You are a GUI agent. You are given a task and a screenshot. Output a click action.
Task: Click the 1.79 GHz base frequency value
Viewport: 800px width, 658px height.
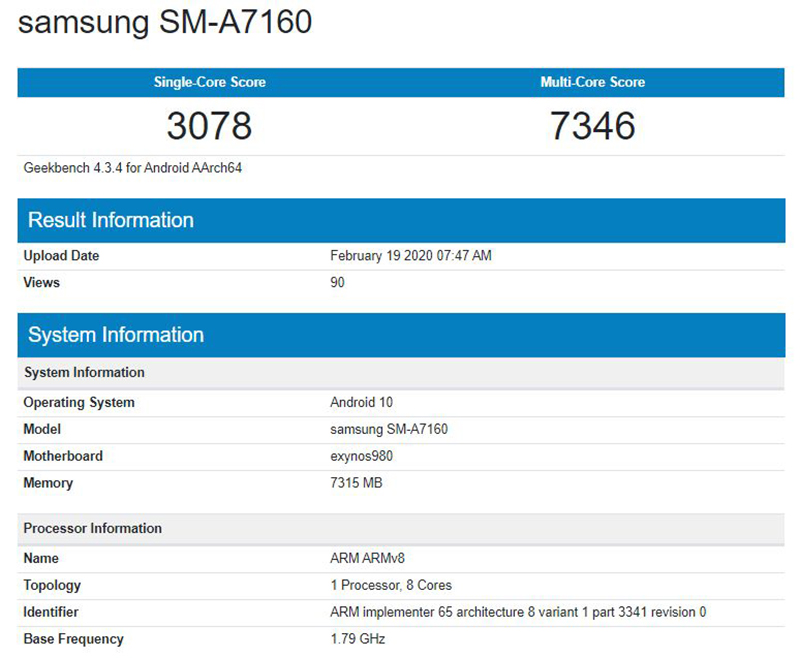[357, 639]
